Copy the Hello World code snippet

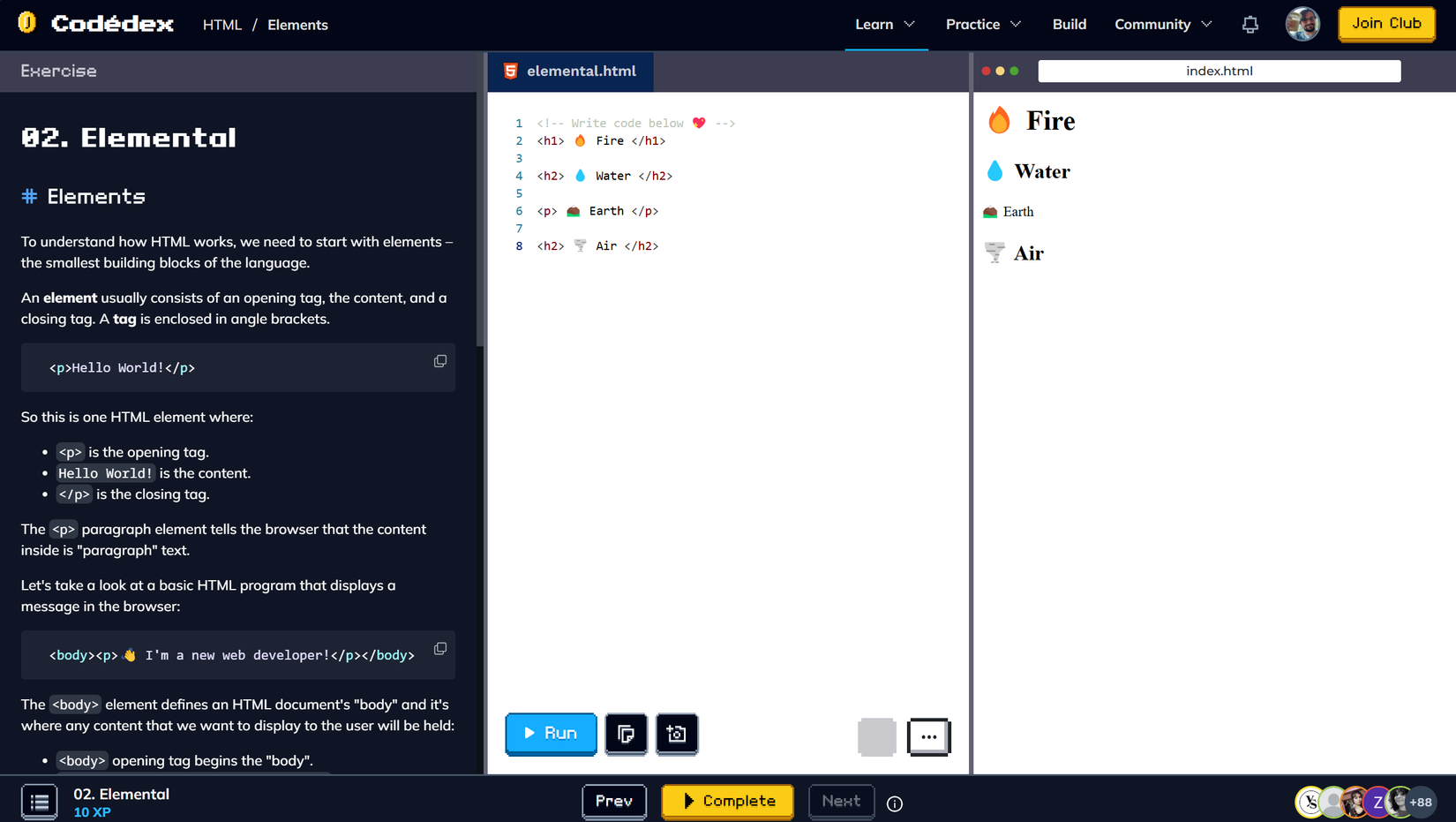pos(439,360)
